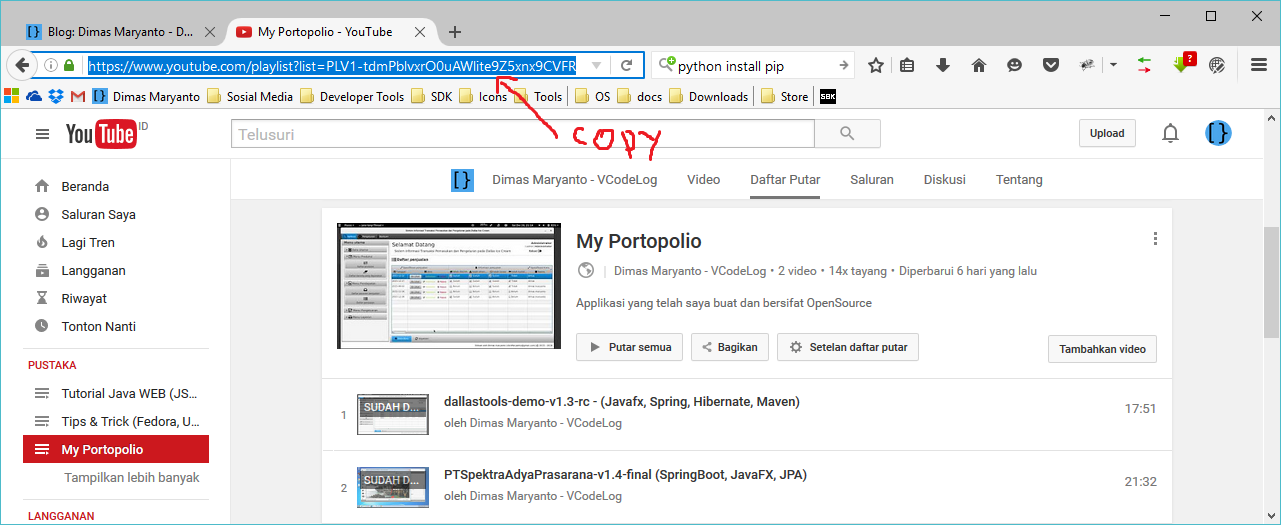Click the go arrow in the search box
This screenshot has height=525, width=1281.
[x=843, y=66]
